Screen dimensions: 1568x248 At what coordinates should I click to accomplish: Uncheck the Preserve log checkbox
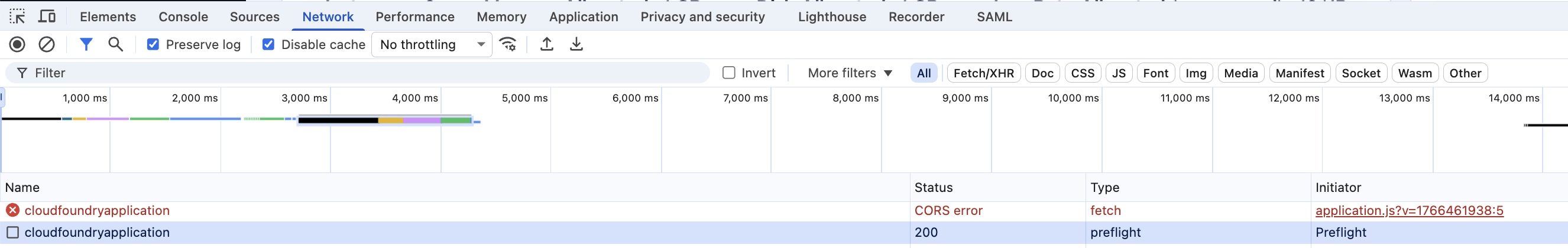(x=153, y=44)
